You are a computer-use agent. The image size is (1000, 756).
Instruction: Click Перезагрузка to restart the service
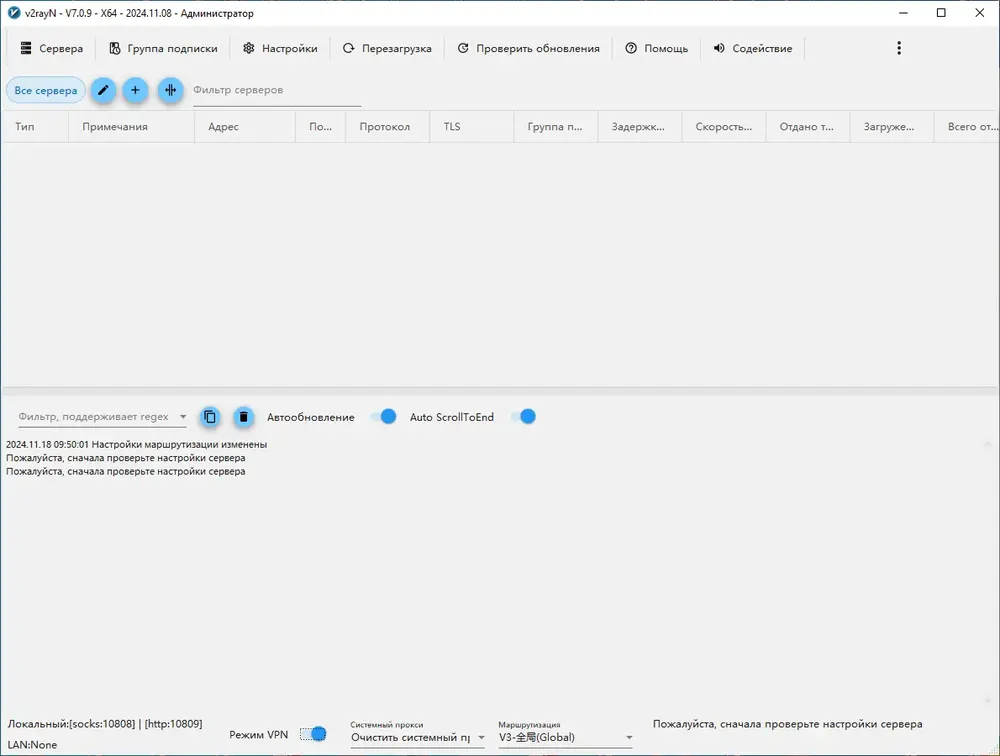387,48
